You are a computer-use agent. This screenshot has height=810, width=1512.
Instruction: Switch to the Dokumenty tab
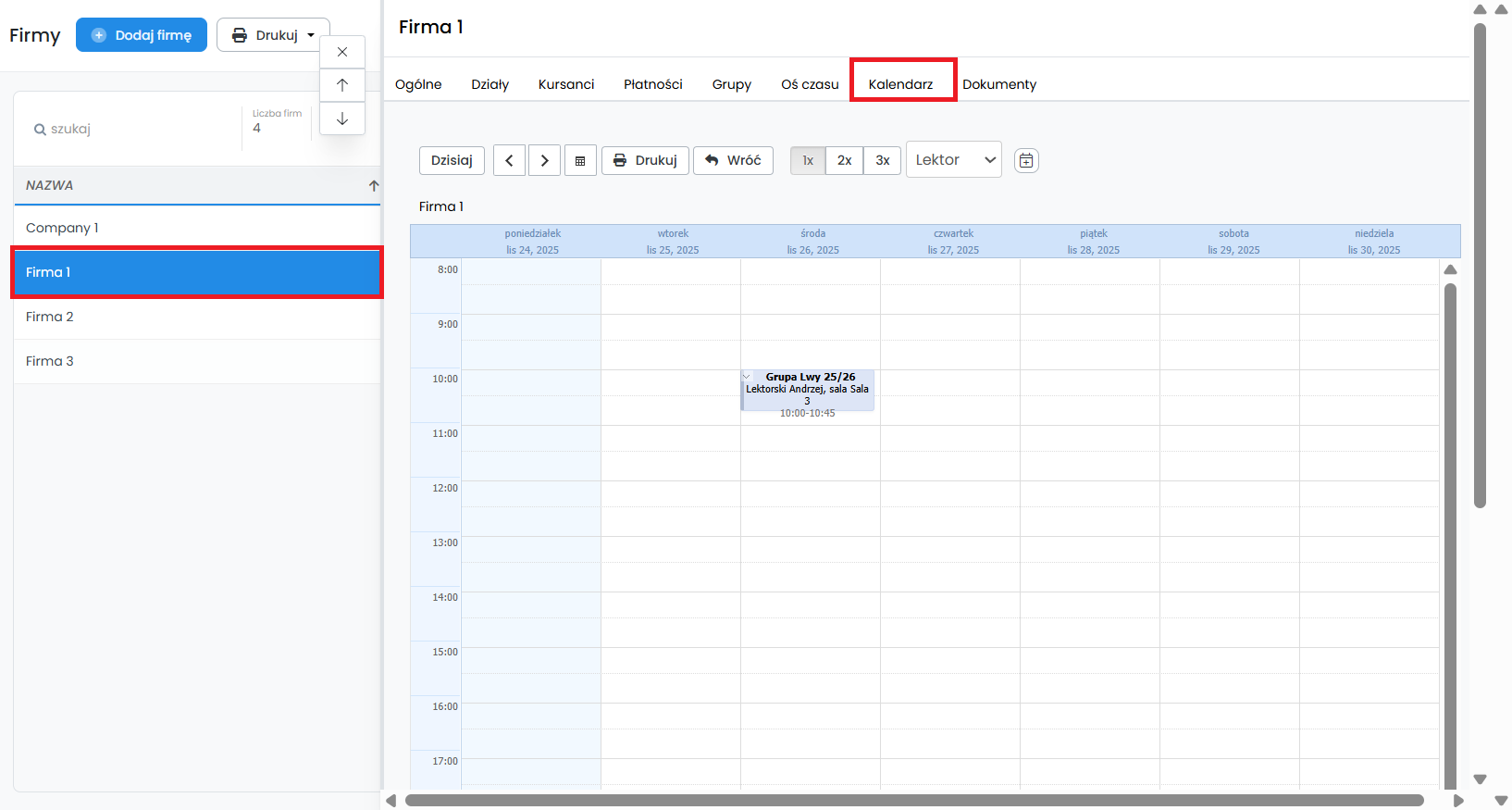point(998,84)
